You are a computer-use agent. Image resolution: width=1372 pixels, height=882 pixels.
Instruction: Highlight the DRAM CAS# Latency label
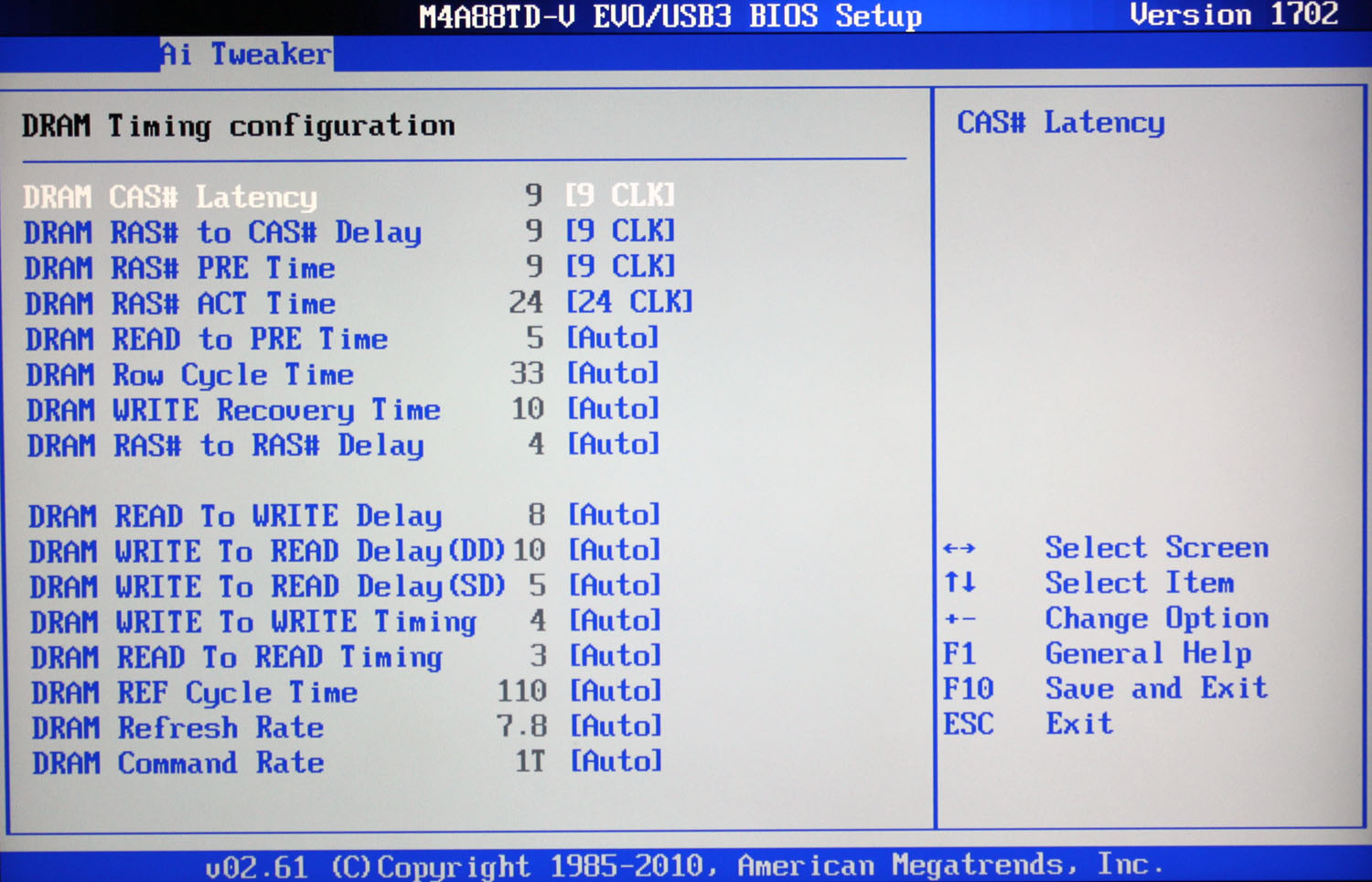(x=170, y=197)
